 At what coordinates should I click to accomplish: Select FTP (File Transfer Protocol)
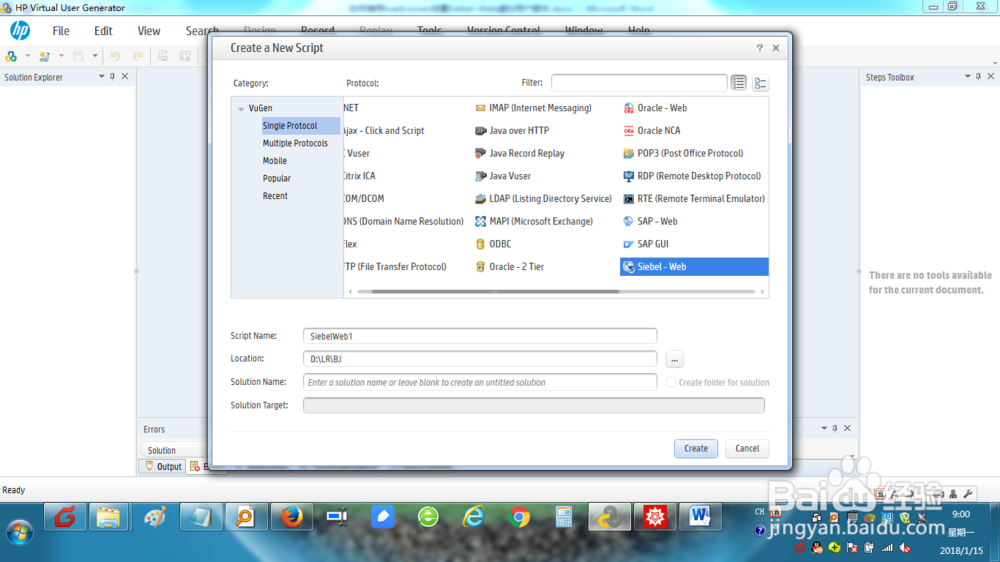[395, 267]
